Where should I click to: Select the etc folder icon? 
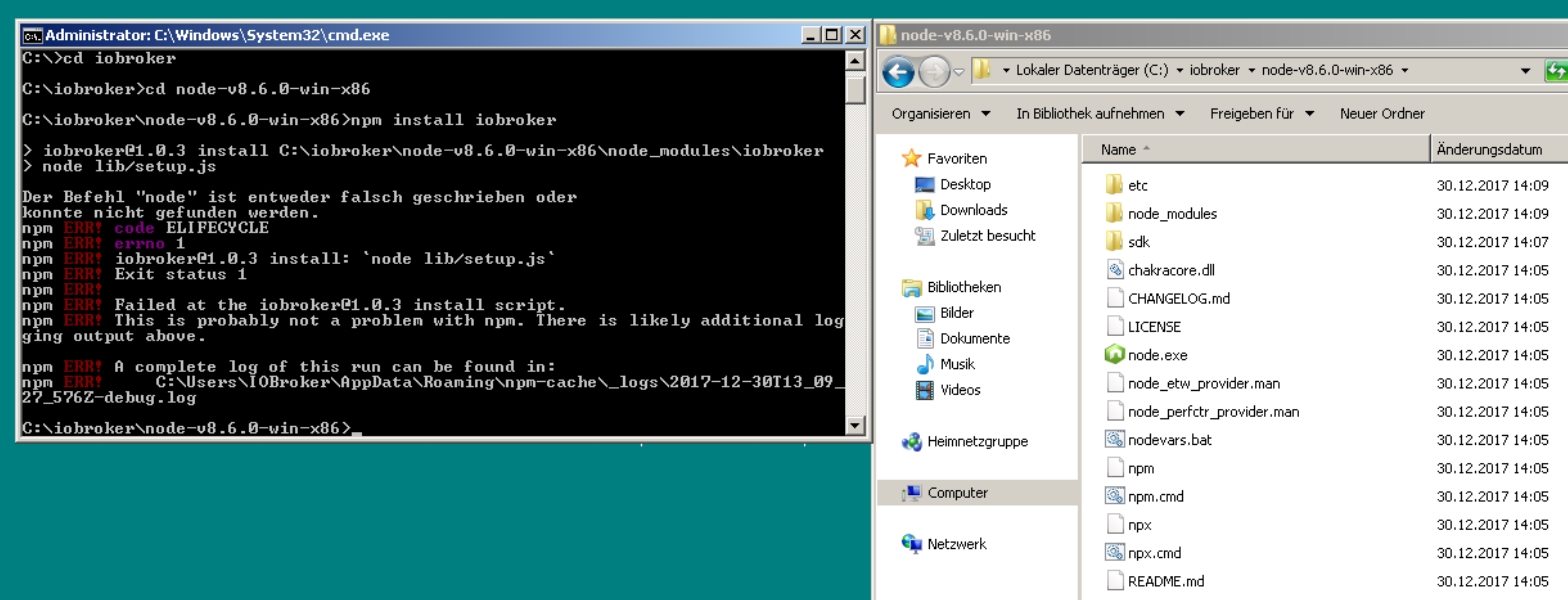coord(1115,185)
